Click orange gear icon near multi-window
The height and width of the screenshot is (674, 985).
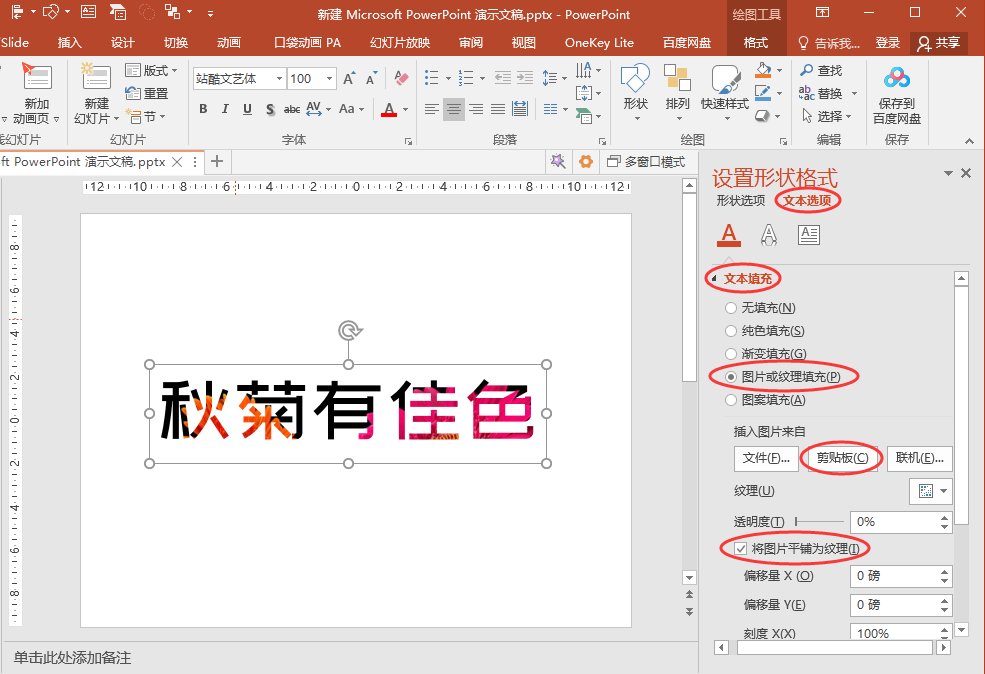coord(585,162)
